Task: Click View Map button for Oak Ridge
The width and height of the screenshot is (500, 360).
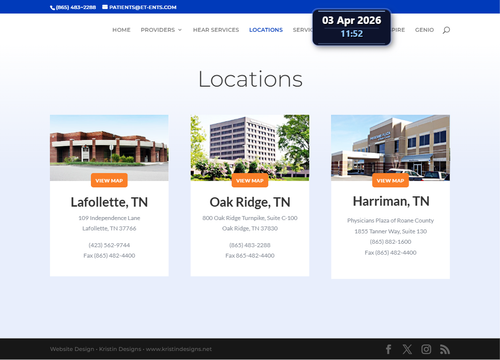Action: tap(250, 180)
